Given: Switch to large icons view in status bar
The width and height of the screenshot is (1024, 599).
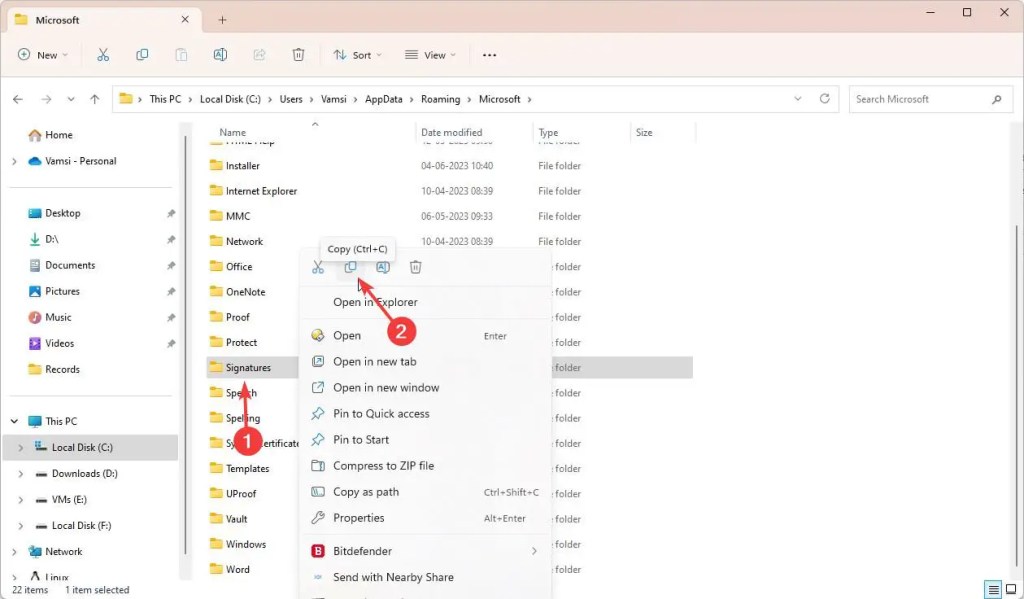Looking at the screenshot, I should [1011, 590].
